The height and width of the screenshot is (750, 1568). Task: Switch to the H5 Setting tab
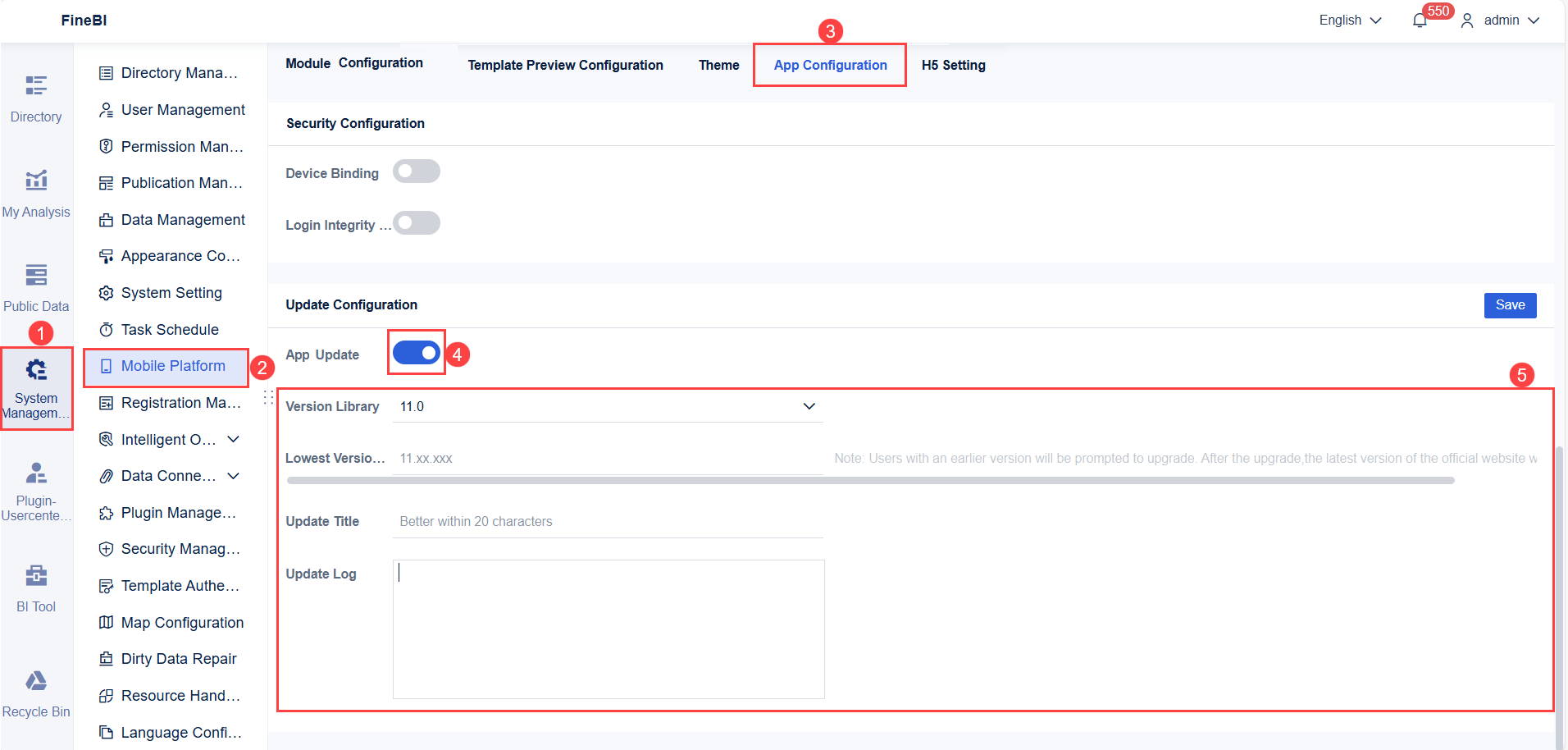[x=953, y=65]
